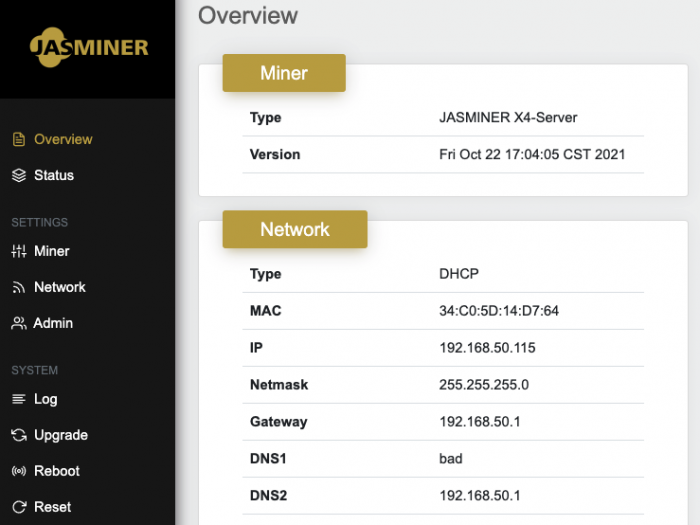This screenshot has height=525, width=700.
Task: Select the version date Fri Oct 22 value
Action: tap(532, 154)
